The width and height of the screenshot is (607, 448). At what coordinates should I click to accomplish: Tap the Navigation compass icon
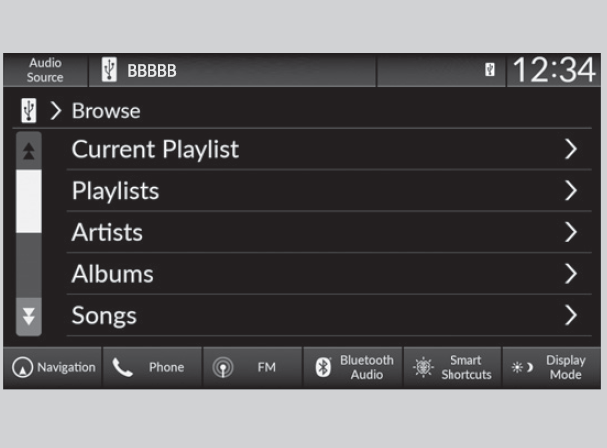22,368
